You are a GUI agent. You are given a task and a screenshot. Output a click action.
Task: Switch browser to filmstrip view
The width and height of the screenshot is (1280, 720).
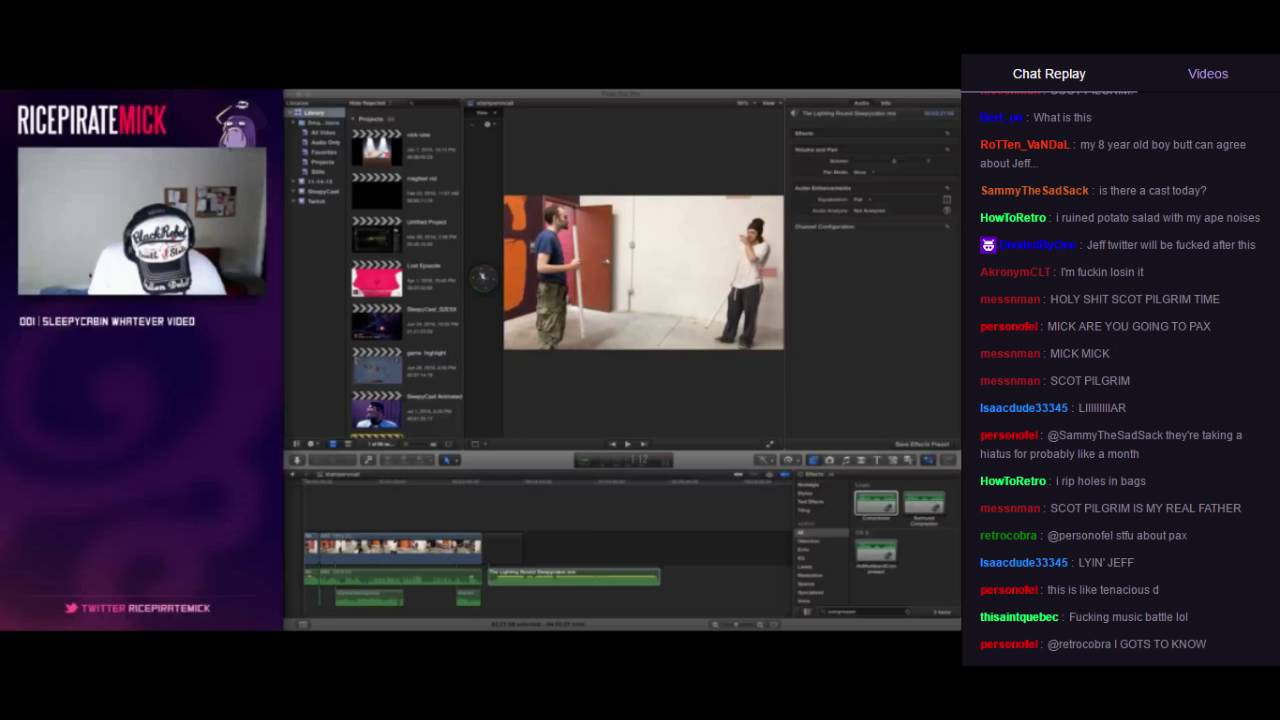pyautogui.click(x=333, y=444)
